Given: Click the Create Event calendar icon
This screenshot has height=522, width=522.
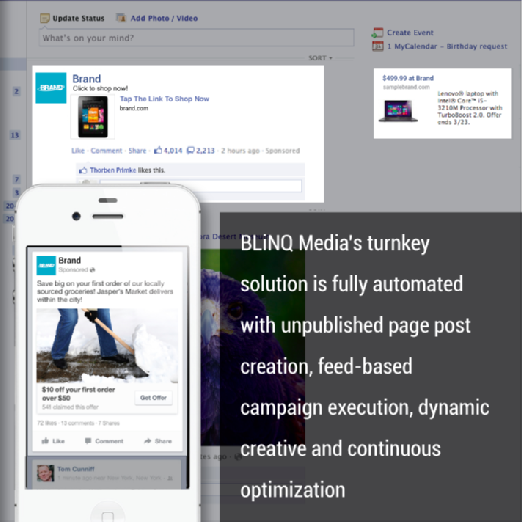Looking at the screenshot, I should (378, 33).
